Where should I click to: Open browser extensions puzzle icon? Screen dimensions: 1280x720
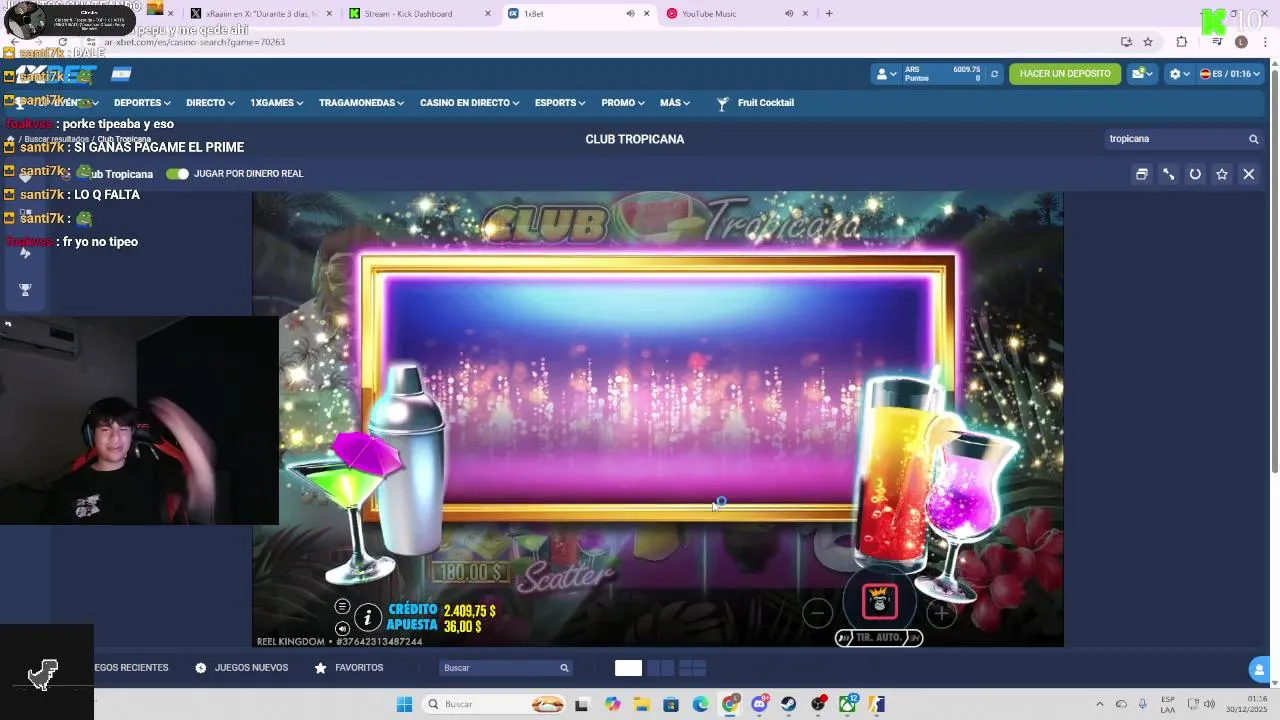(x=1182, y=42)
